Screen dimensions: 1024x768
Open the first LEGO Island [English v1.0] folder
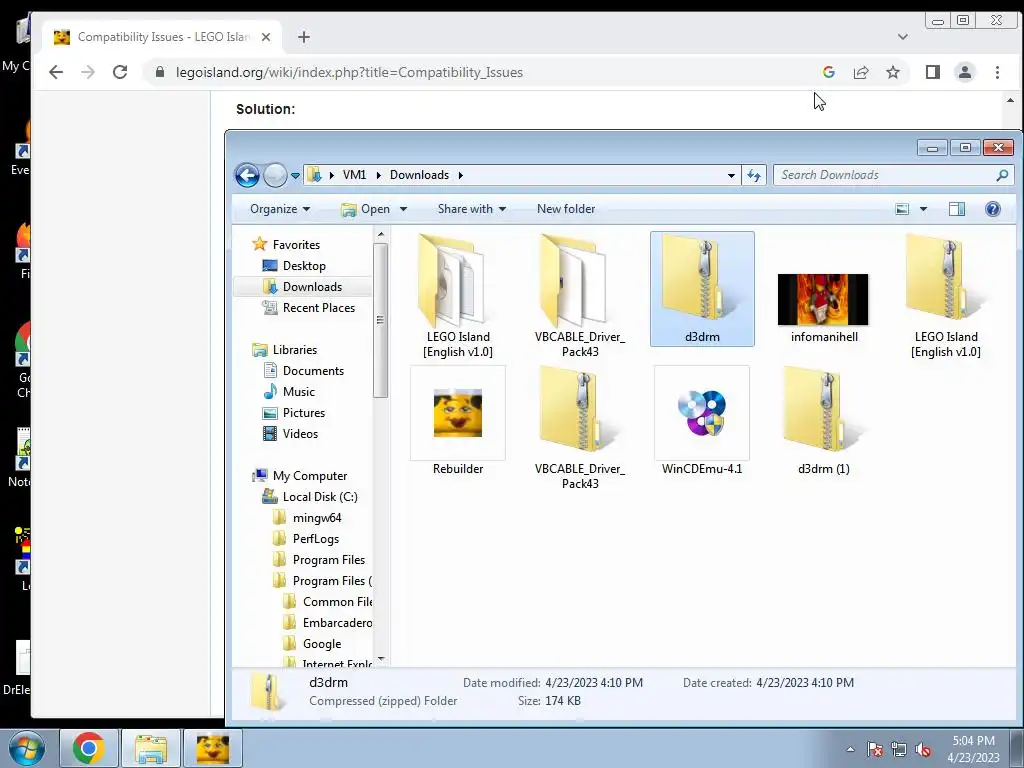tap(458, 296)
